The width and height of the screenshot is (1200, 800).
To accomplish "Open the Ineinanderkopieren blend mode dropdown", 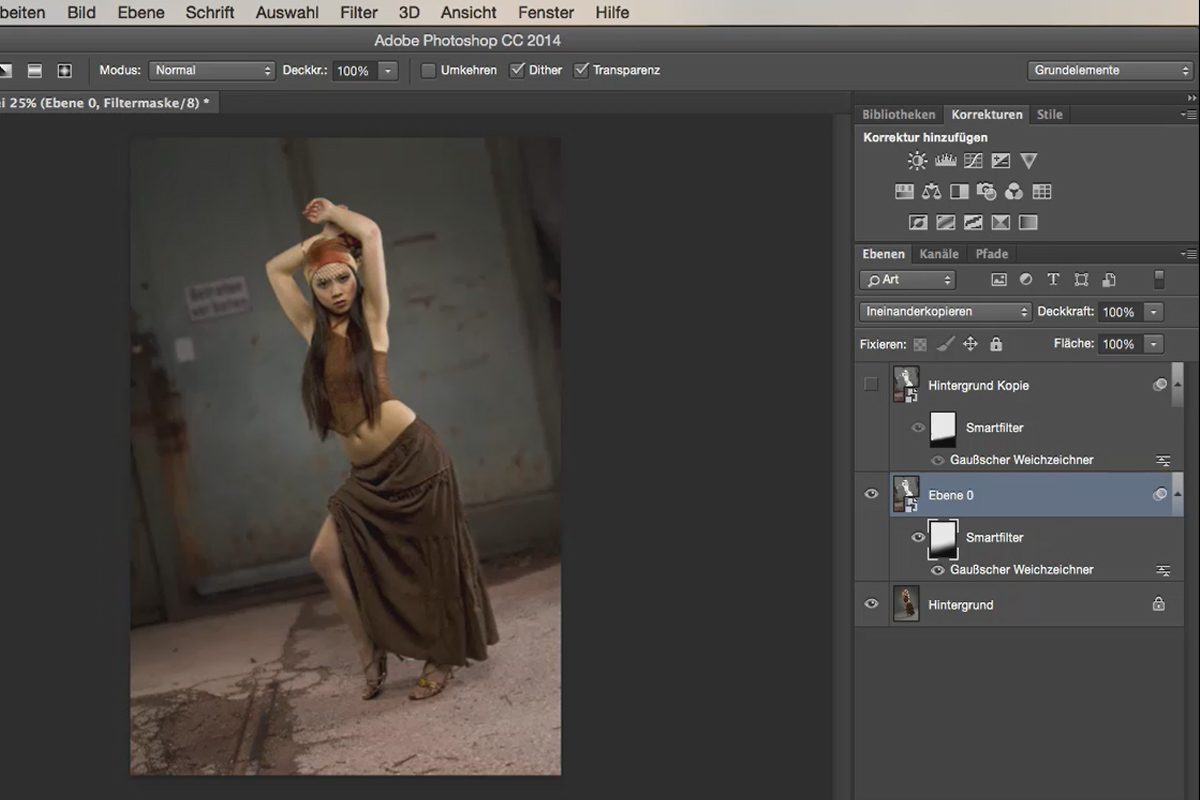I will (945, 312).
